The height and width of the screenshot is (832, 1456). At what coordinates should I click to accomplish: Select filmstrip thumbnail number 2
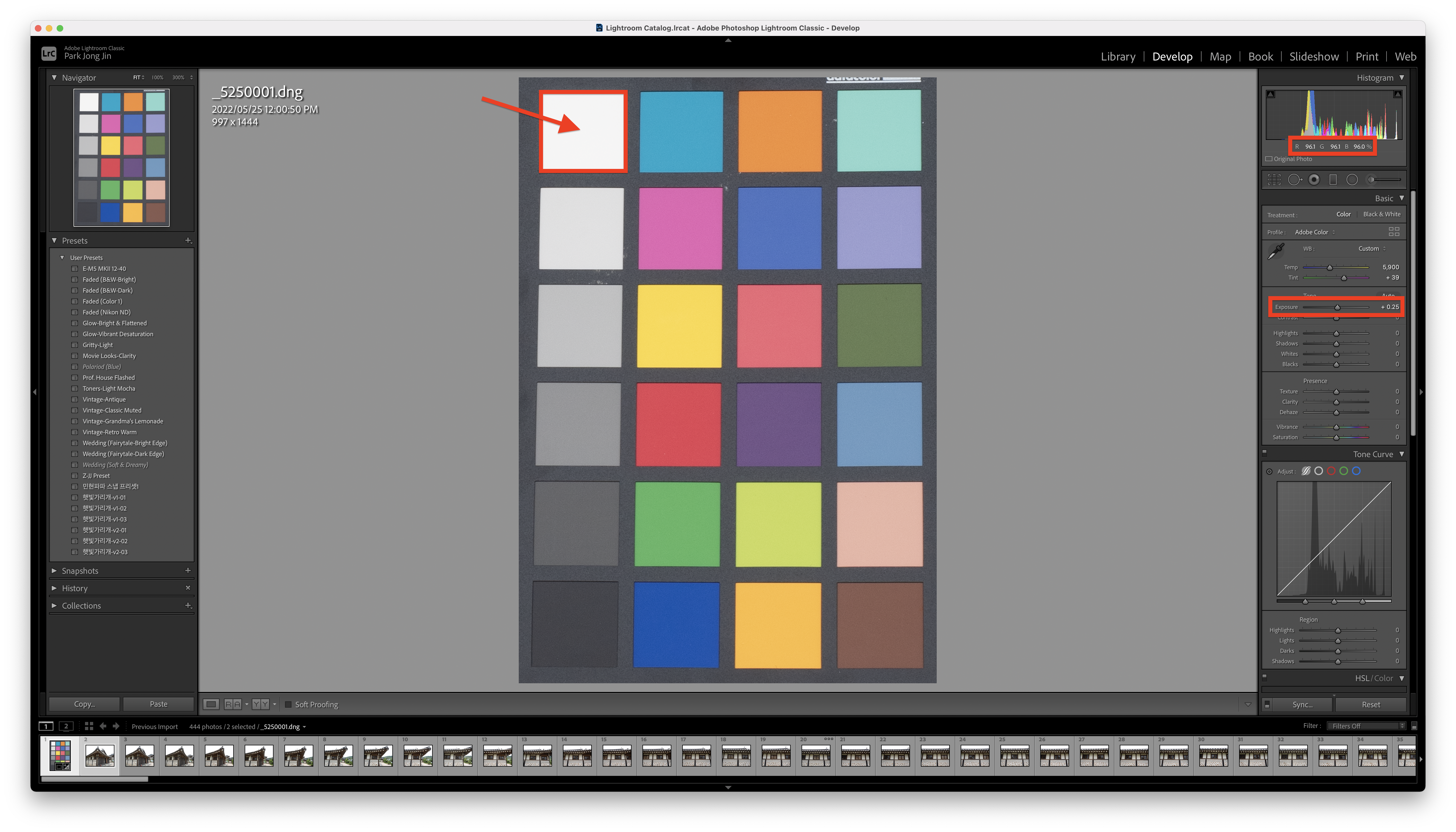pos(99,755)
